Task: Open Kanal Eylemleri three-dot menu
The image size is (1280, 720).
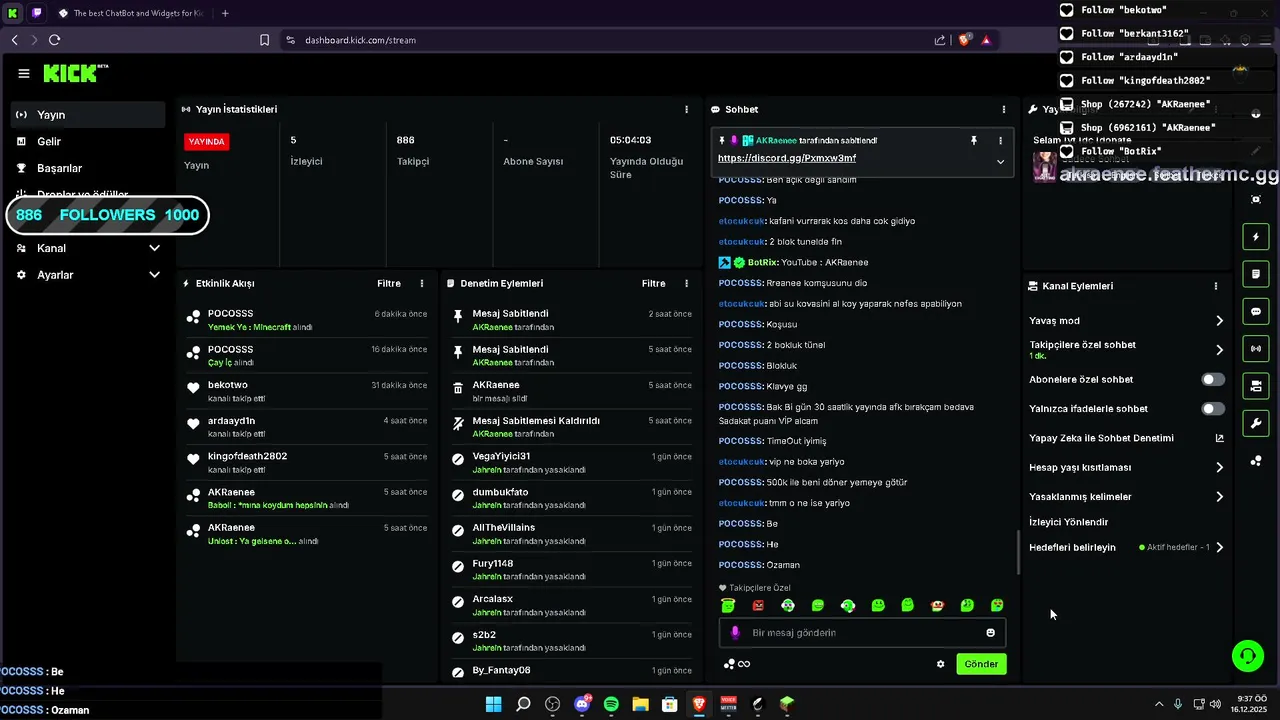Action: click(1216, 286)
